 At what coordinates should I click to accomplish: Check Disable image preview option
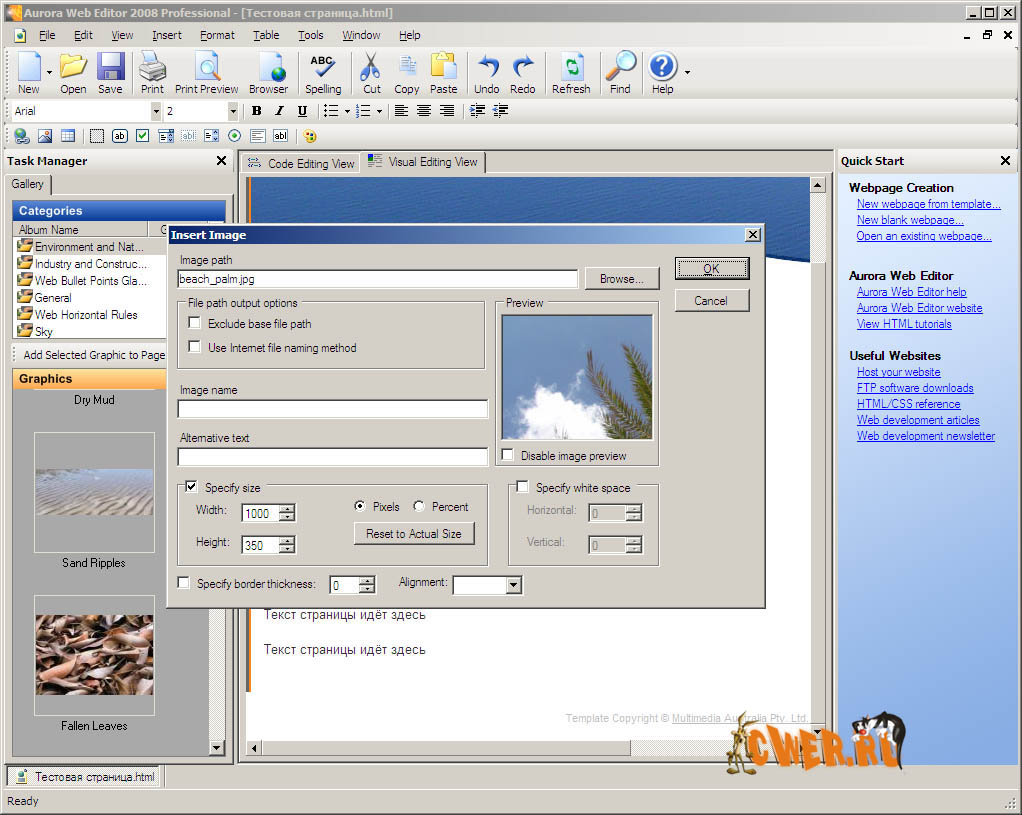coord(508,455)
